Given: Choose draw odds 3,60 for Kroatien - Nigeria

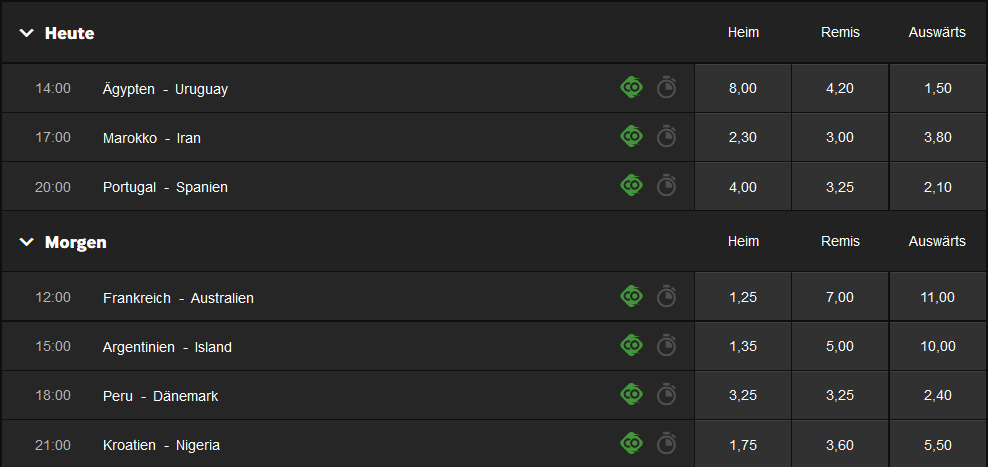Looking at the screenshot, I should (x=840, y=444).
